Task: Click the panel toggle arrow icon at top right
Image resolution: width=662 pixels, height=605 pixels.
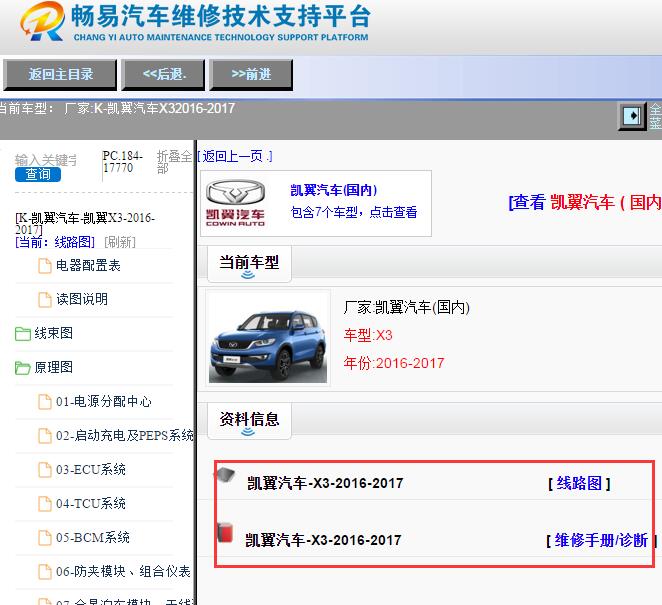Action: click(632, 116)
